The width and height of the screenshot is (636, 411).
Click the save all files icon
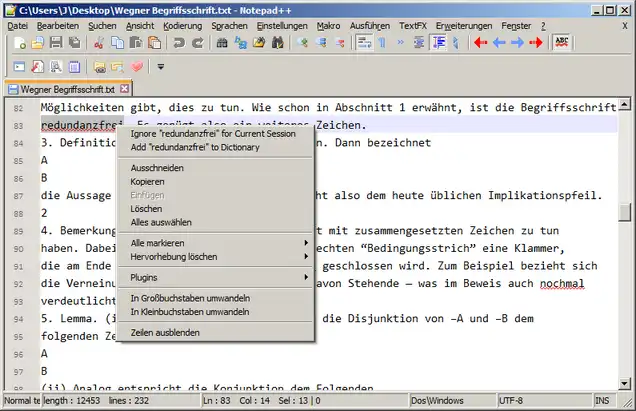pos(75,43)
